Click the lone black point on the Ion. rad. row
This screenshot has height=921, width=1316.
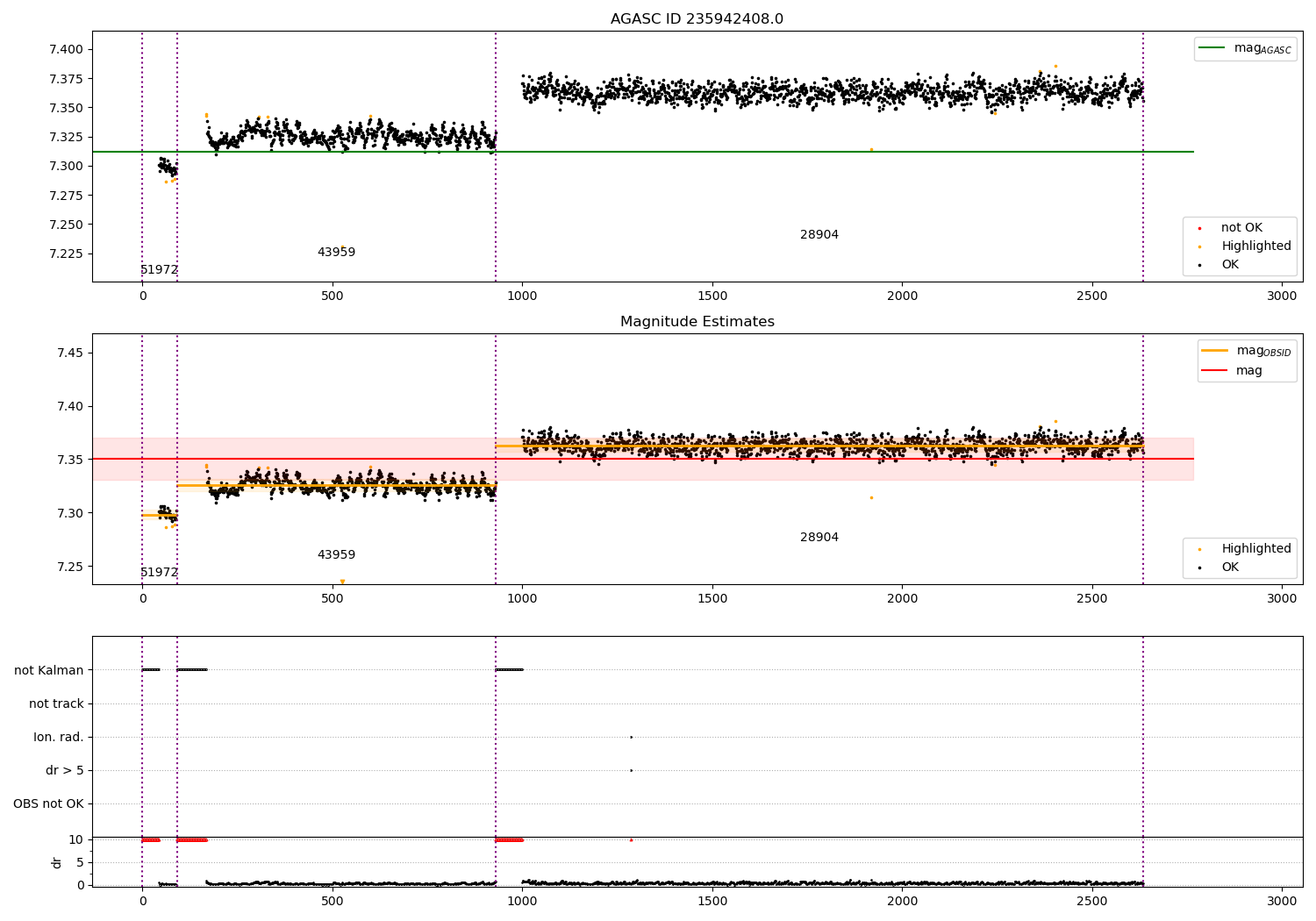pyautogui.click(x=631, y=738)
